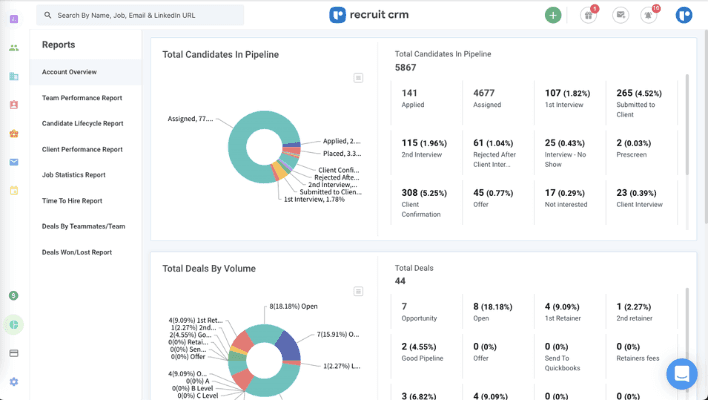Image resolution: width=708 pixels, height=400 pixels.
Task: Open the settings gear in the sidebar
Action: 14,381
